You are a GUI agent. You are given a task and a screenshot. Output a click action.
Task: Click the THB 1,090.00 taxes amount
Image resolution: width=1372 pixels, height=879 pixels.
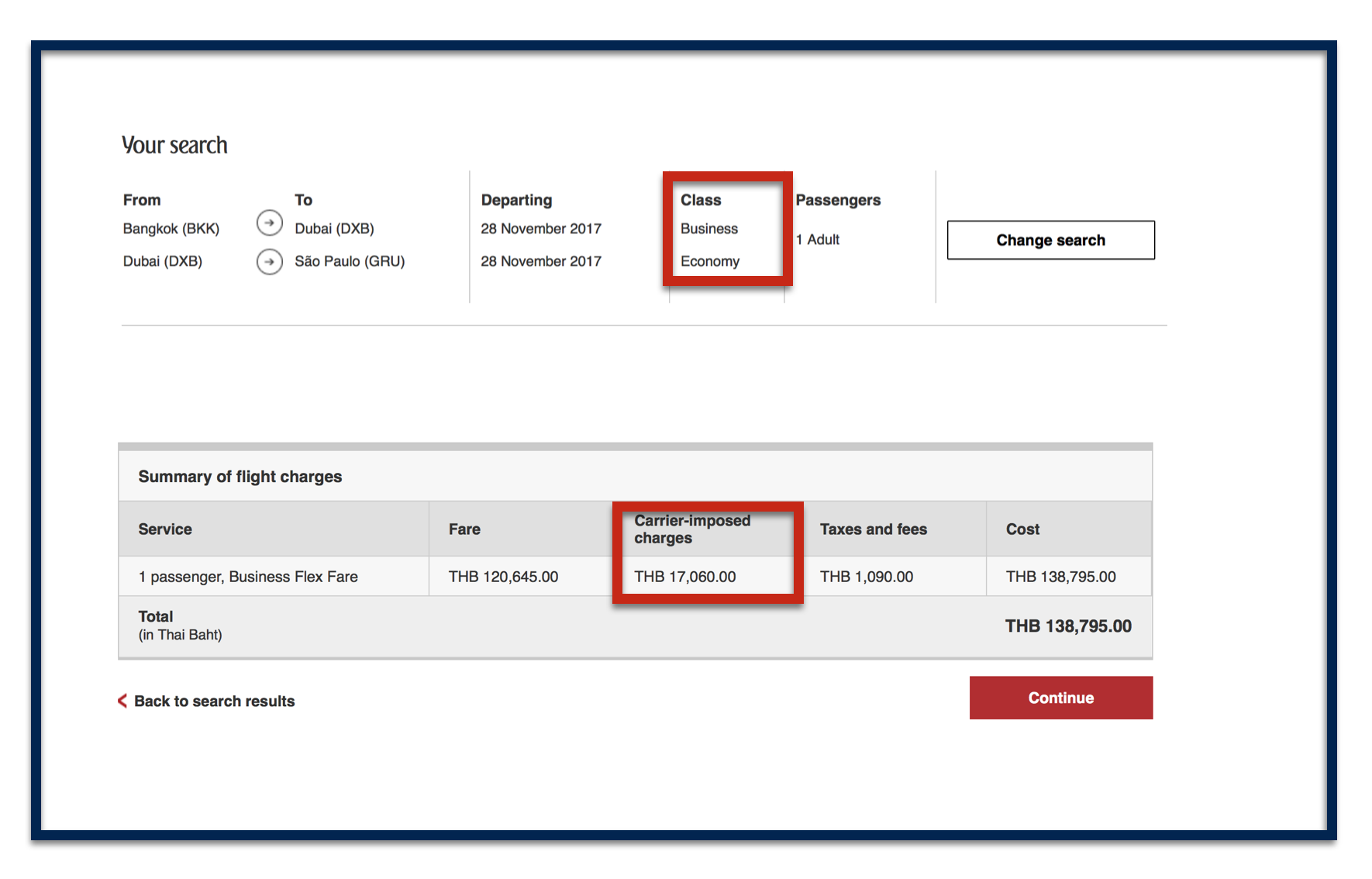[867, 577]
